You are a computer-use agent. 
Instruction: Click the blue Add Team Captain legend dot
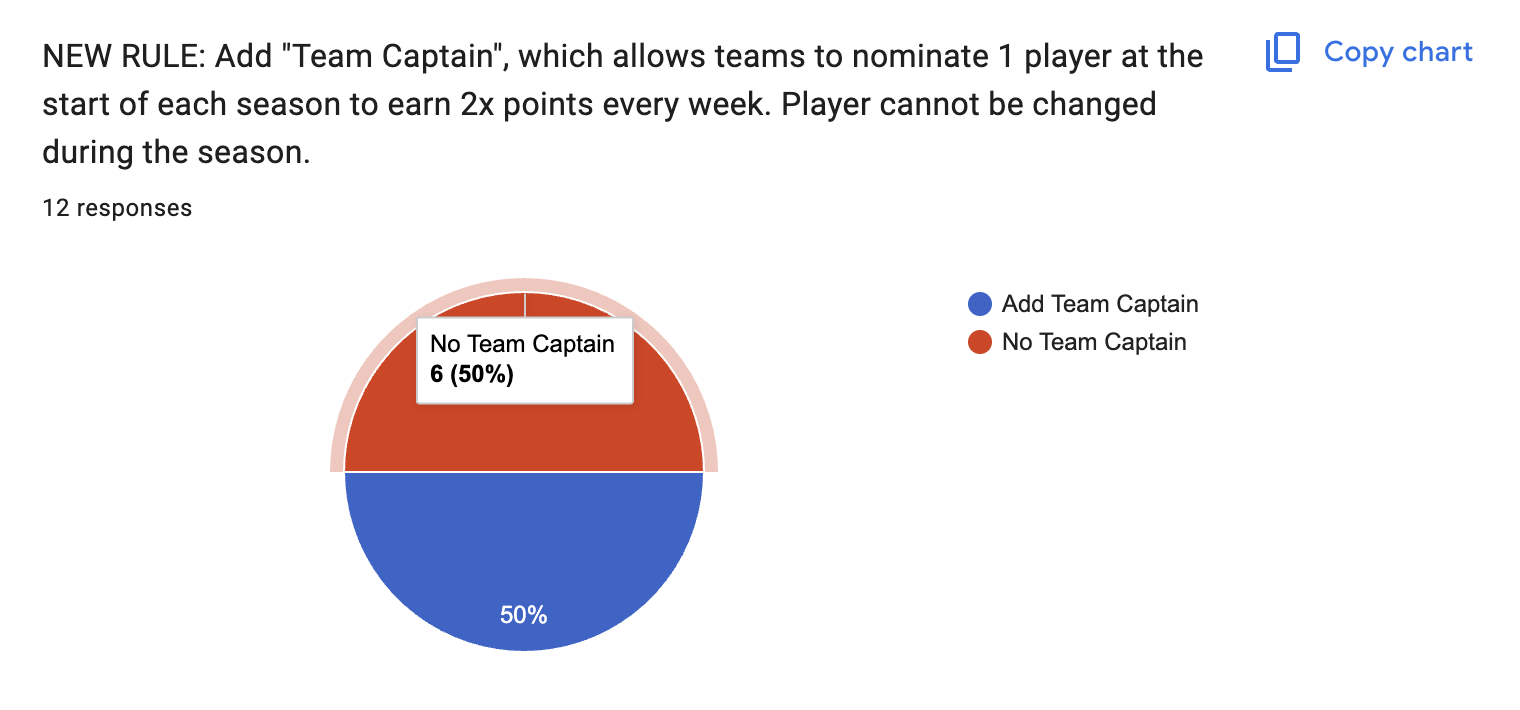click(980, 304)
